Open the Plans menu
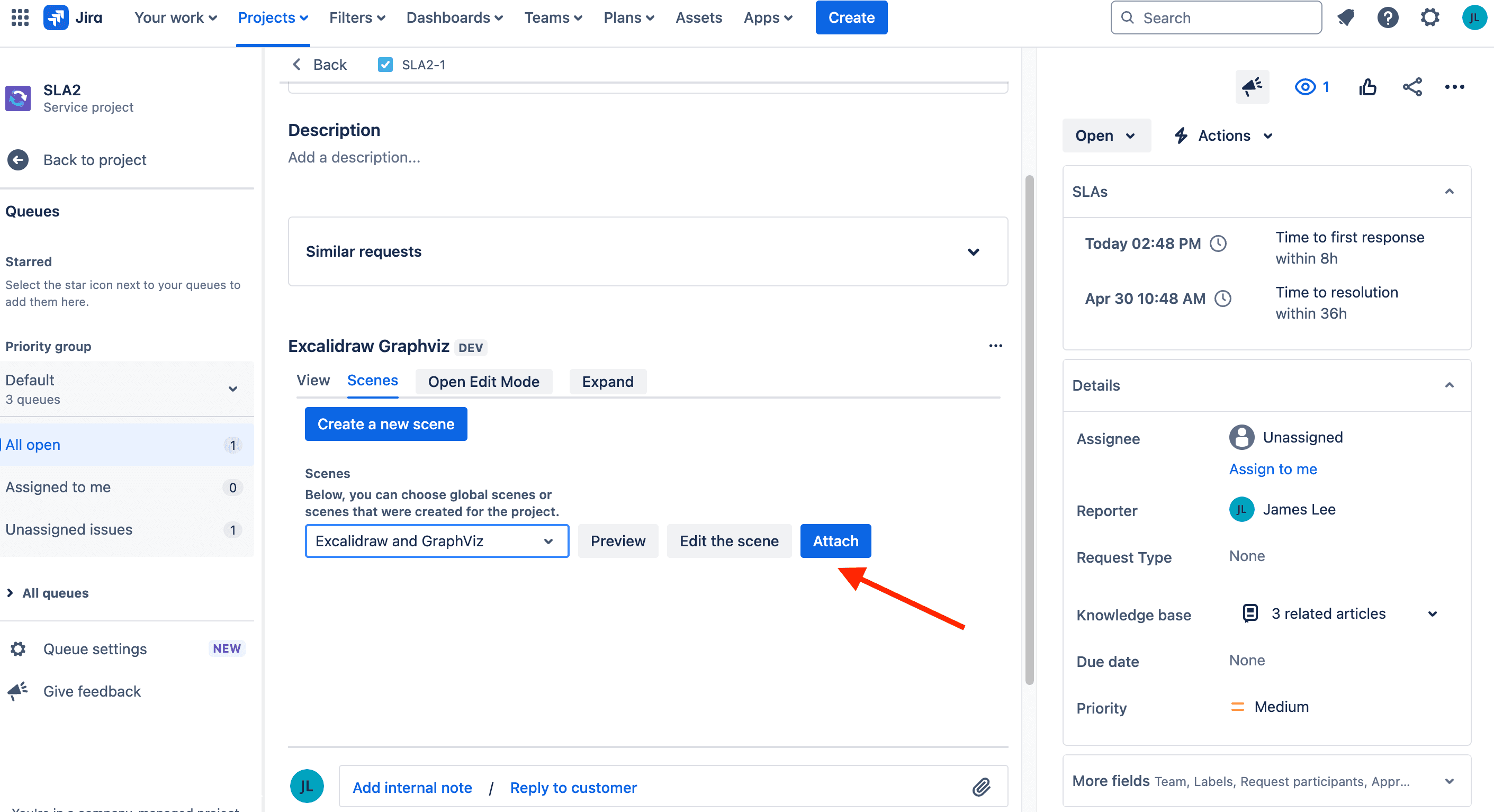This screenshot has width=1494, height=812. click(629, 17)
